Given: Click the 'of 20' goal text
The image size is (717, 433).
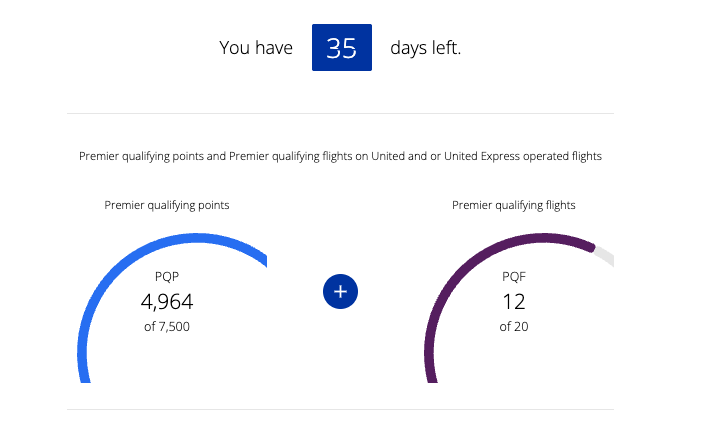Looking at the screenshot, I should (514, 326).
